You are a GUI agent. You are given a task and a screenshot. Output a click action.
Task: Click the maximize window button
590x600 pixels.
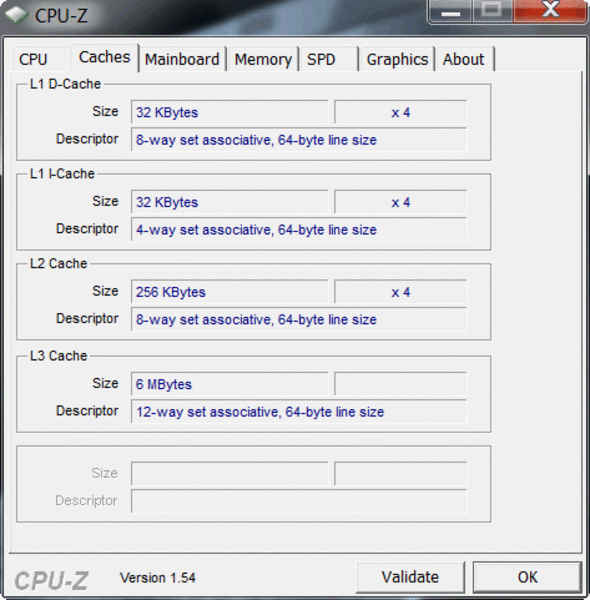(x=492, y=11)
